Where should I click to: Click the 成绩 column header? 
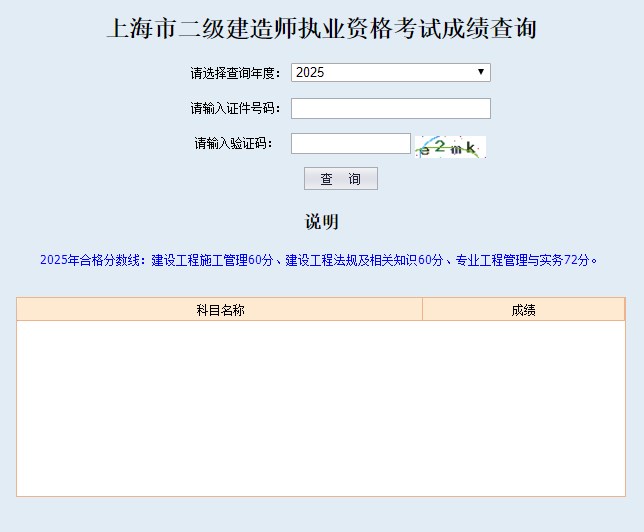(x=523, y=310)
